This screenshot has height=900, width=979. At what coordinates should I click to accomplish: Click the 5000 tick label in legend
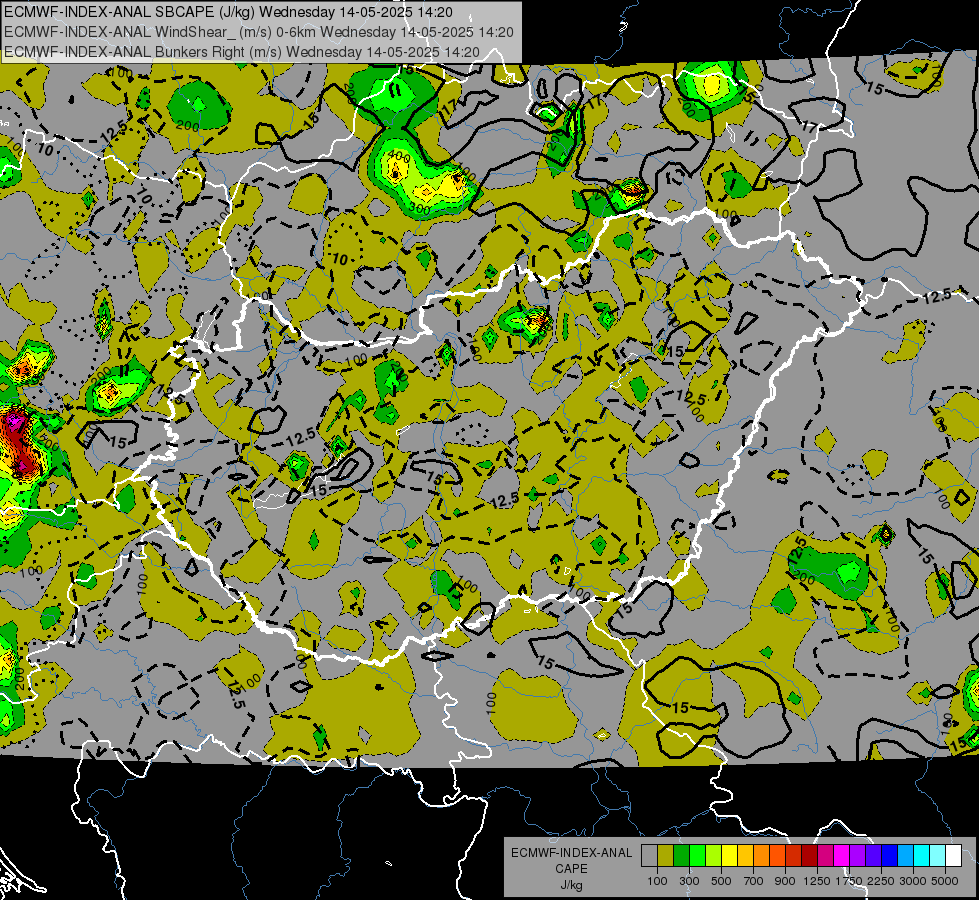point(944,881)
